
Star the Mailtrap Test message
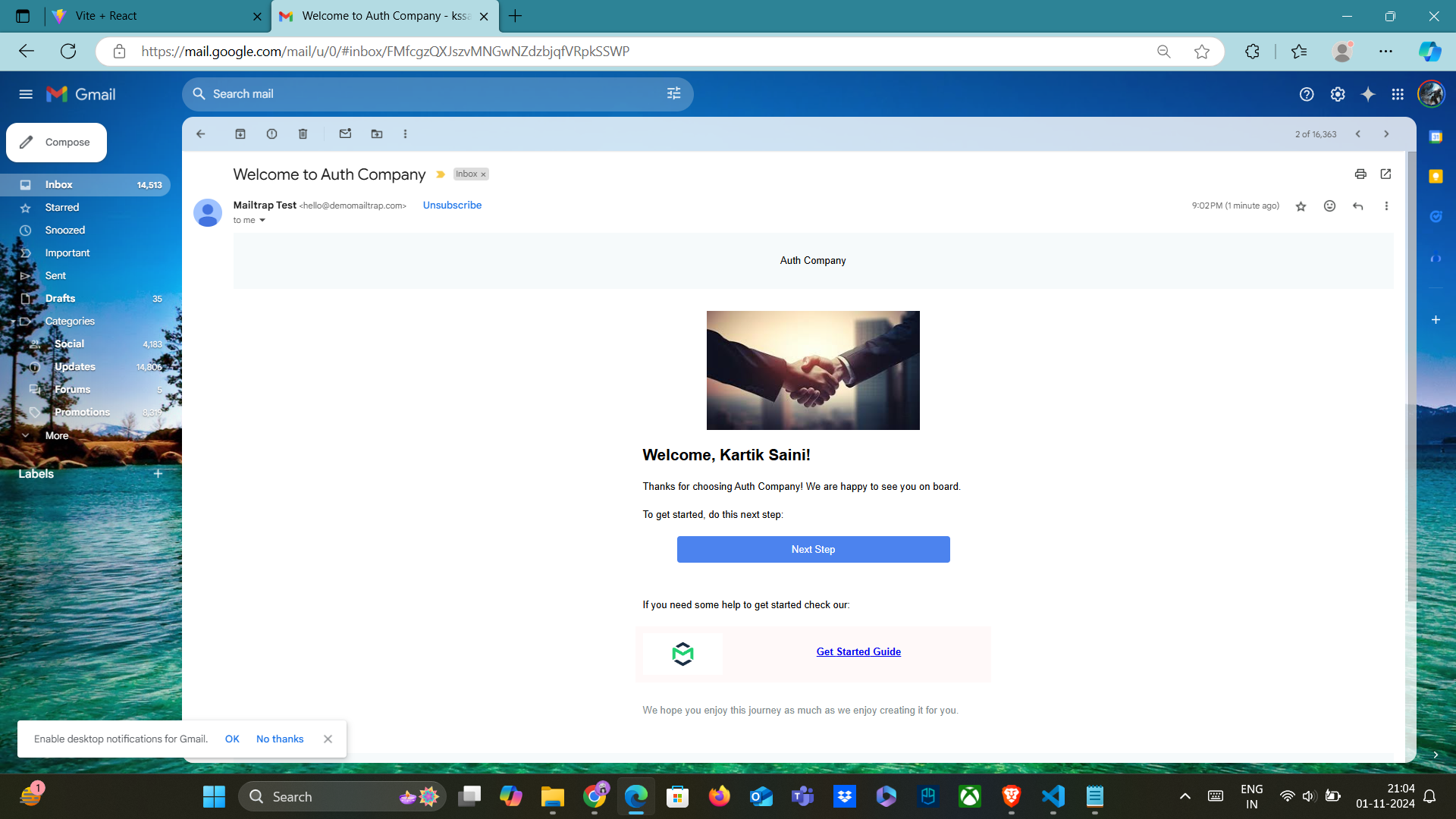(1301, 206)
